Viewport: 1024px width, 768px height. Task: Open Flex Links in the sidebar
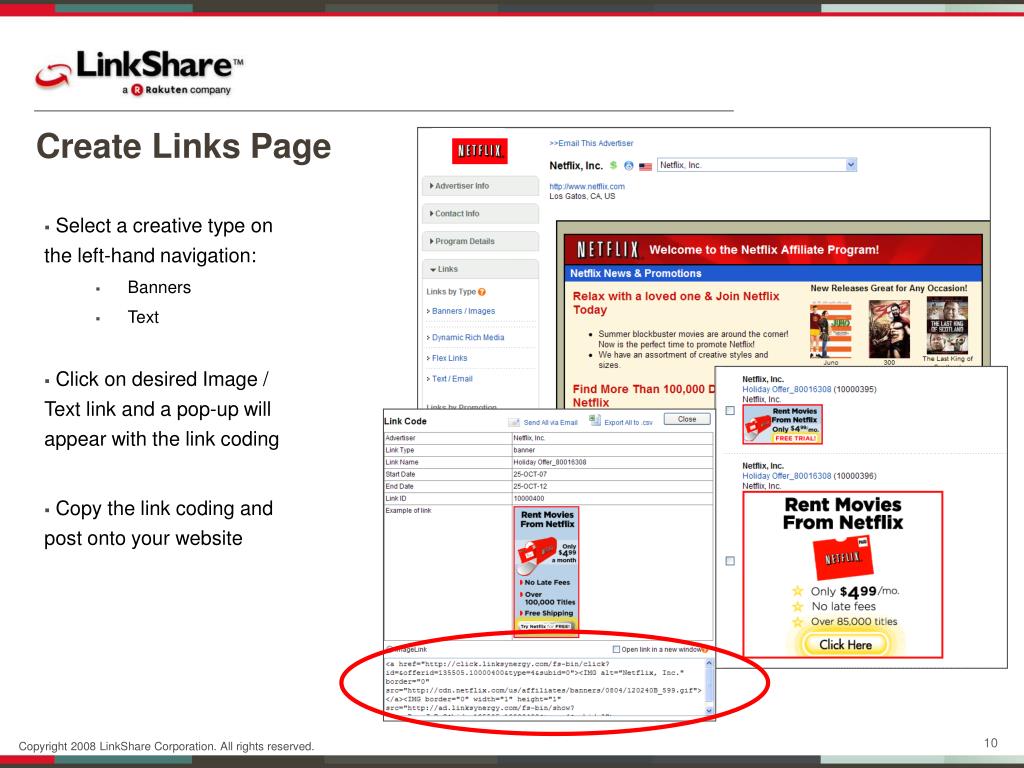point(449,358)
